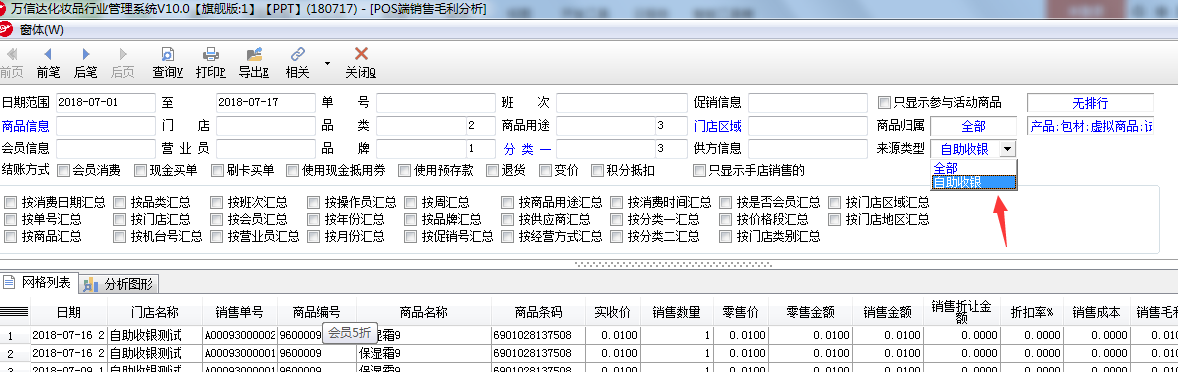Check 按供应商汇总 grouping option
This screenshot has width=1178, height=372.
[507, 219]
